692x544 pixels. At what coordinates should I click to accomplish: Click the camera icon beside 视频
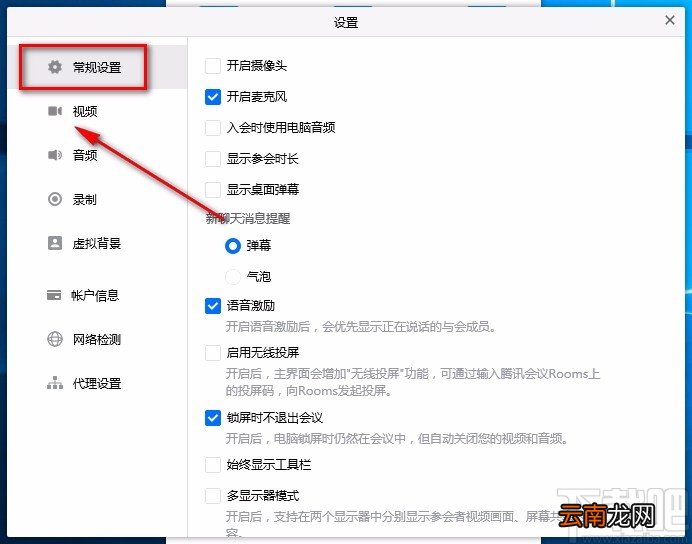click(x=55, y=111)
